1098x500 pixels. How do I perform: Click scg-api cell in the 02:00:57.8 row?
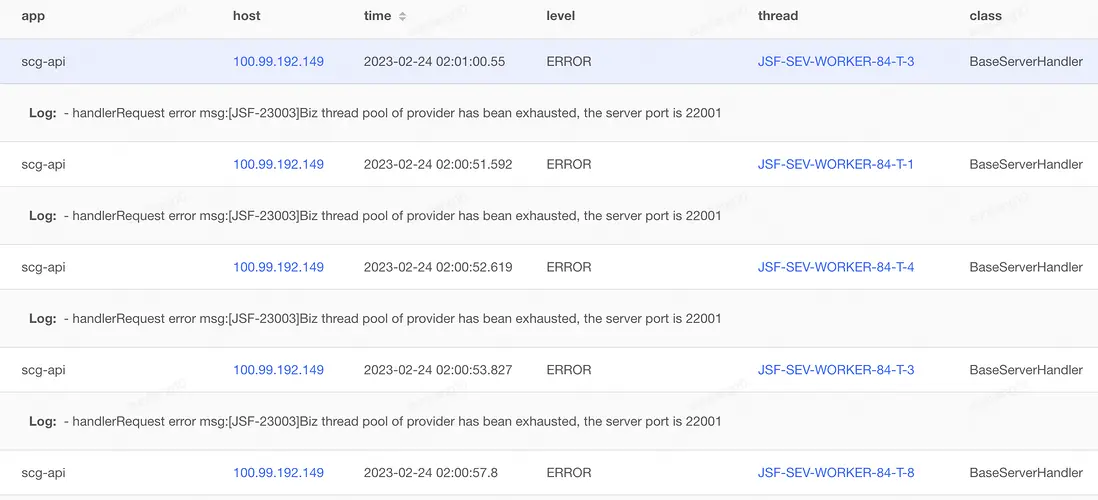43,473
